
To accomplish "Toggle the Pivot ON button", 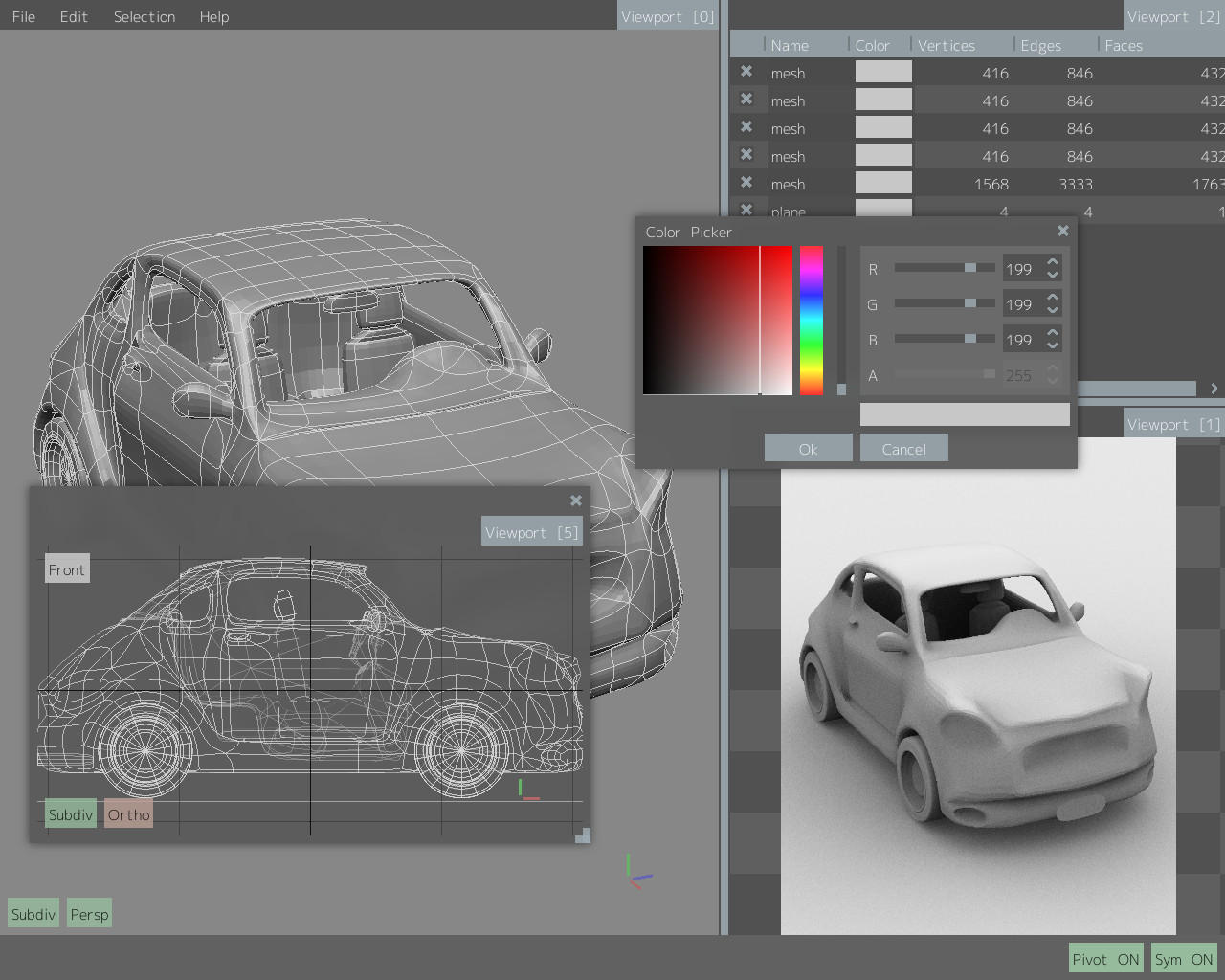I will click(x=1105, y=959).
